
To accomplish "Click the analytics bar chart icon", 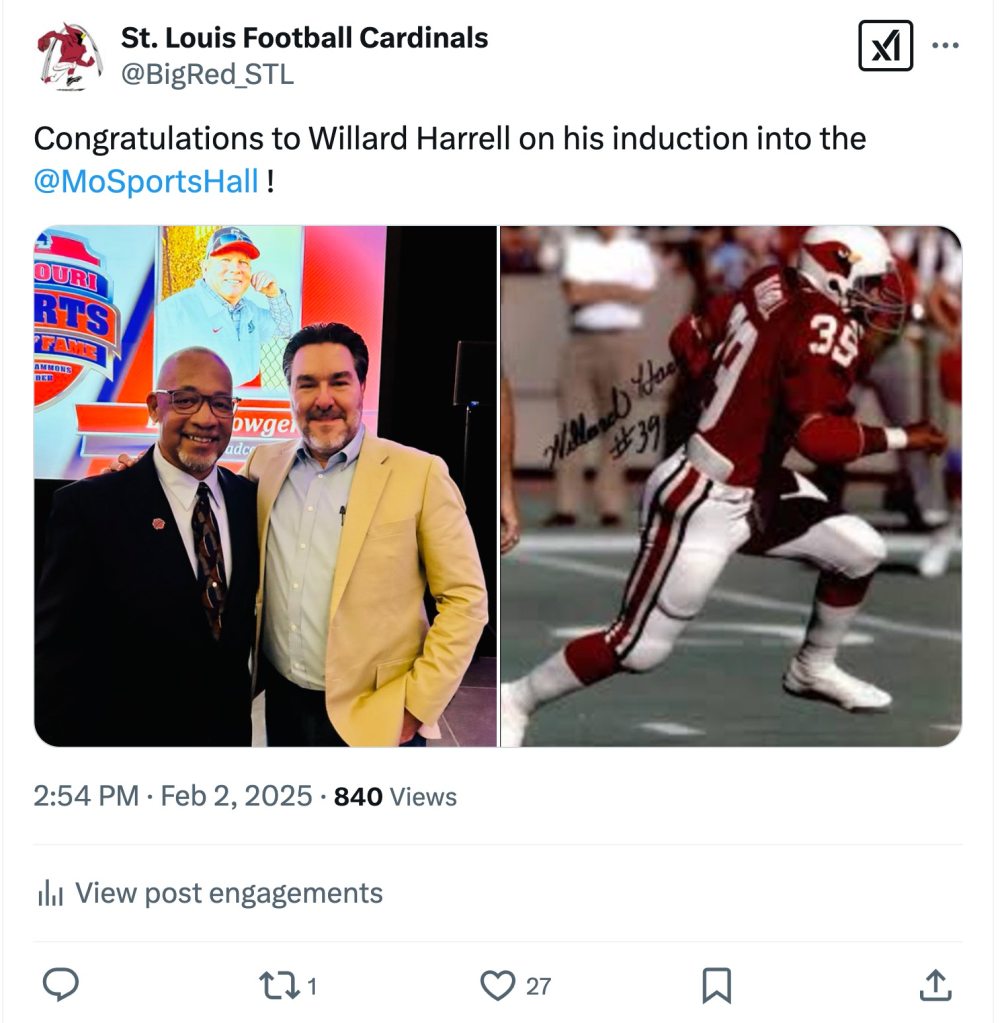I will (50, 893).
